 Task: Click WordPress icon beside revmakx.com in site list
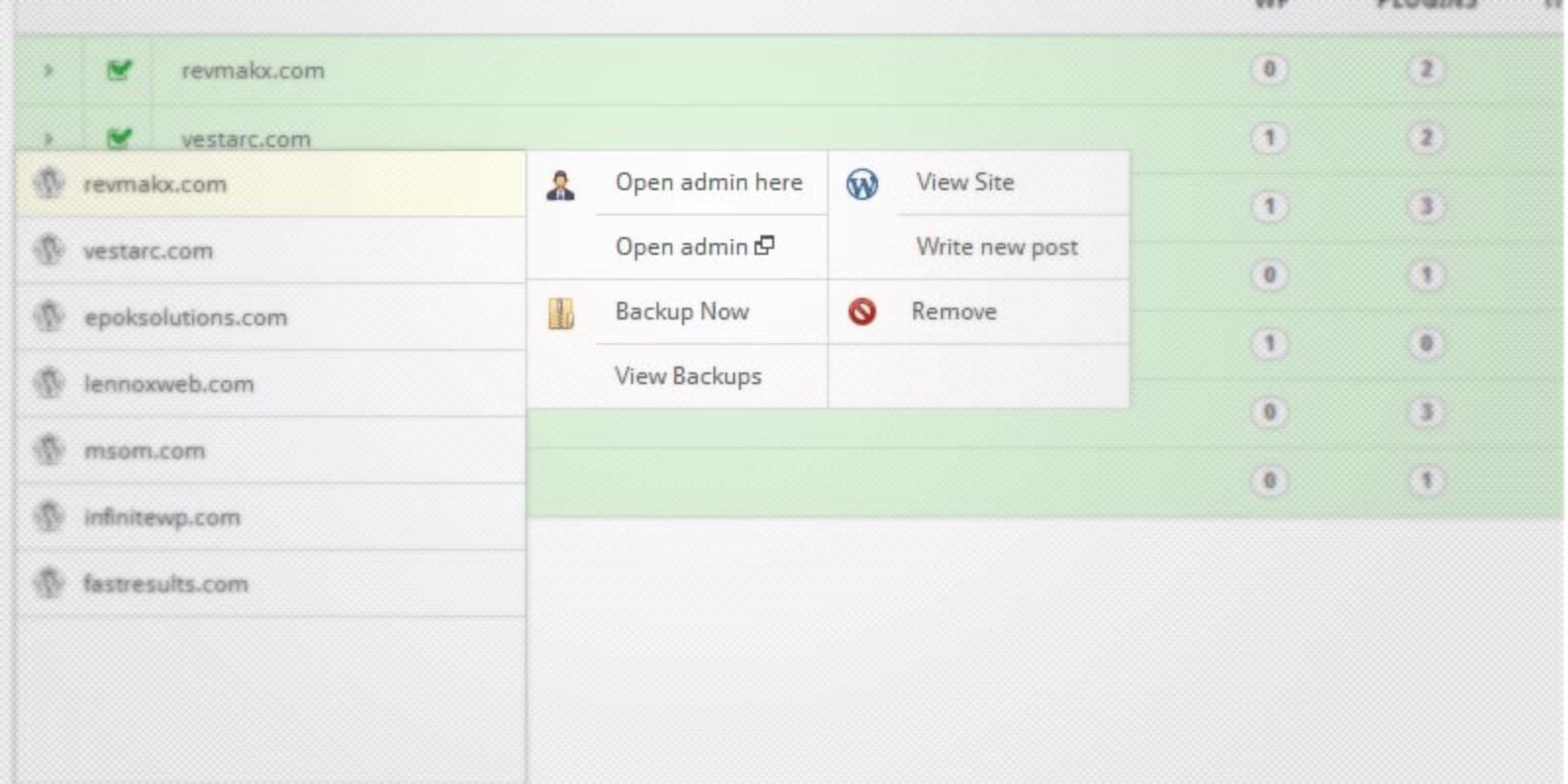48,183
